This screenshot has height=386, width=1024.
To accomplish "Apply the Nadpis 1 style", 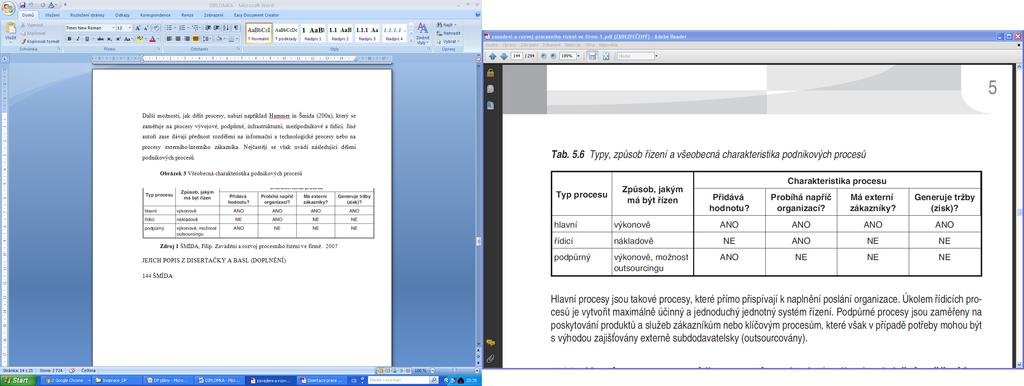I will click(313, 33).
